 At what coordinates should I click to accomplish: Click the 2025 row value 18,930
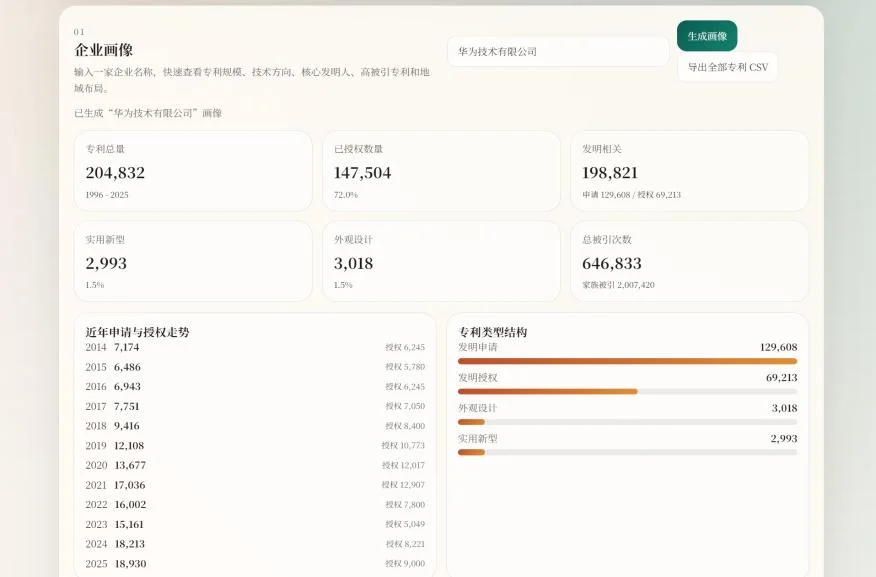130,564
